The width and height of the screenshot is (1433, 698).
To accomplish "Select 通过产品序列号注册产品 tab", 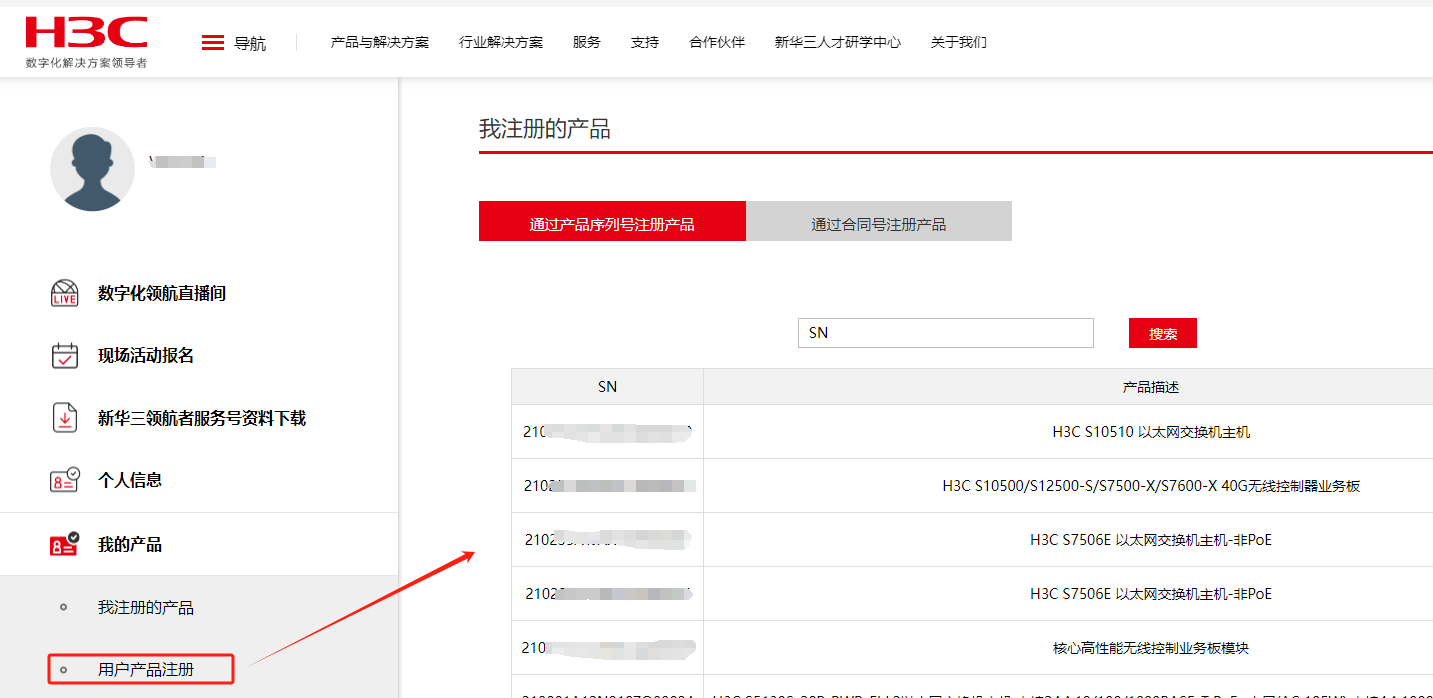I will [x=612, y=221].
